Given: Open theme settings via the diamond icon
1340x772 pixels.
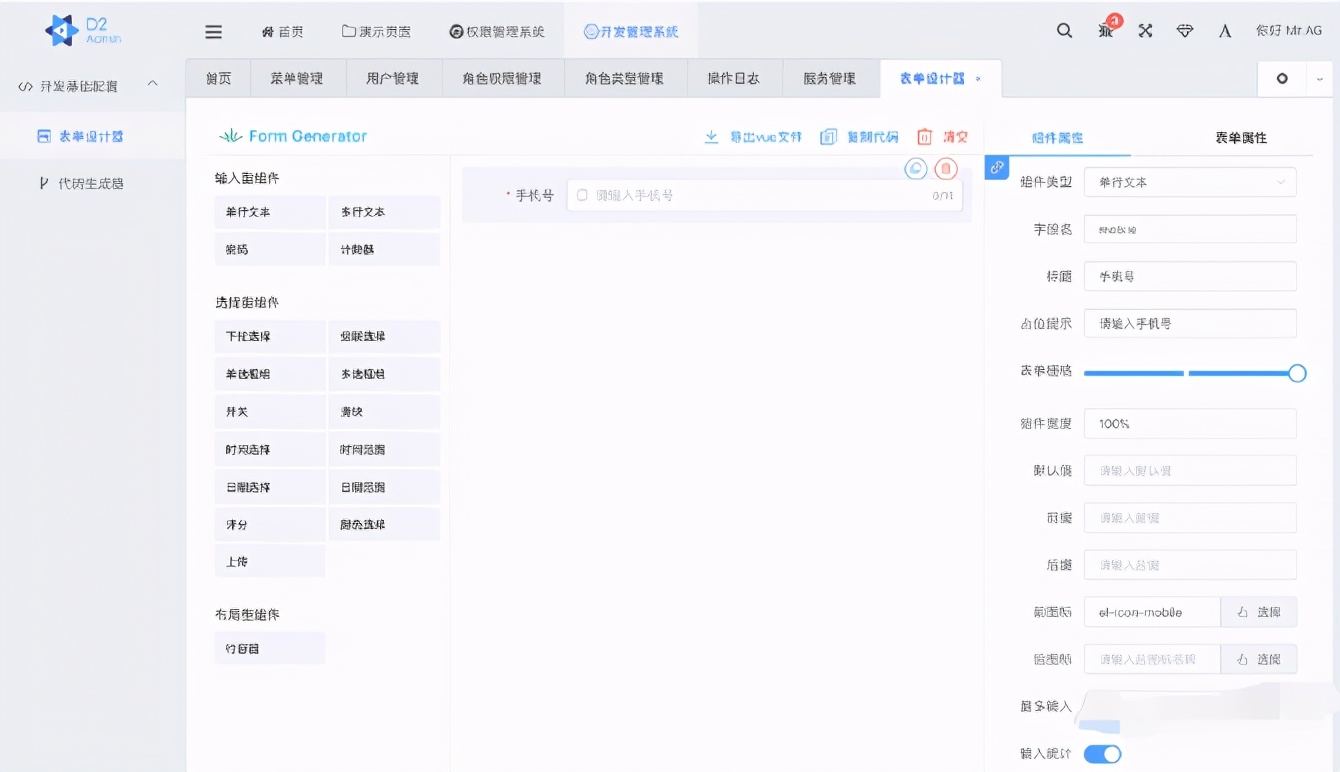Looking at the screenshot, I should [1184, 31].
